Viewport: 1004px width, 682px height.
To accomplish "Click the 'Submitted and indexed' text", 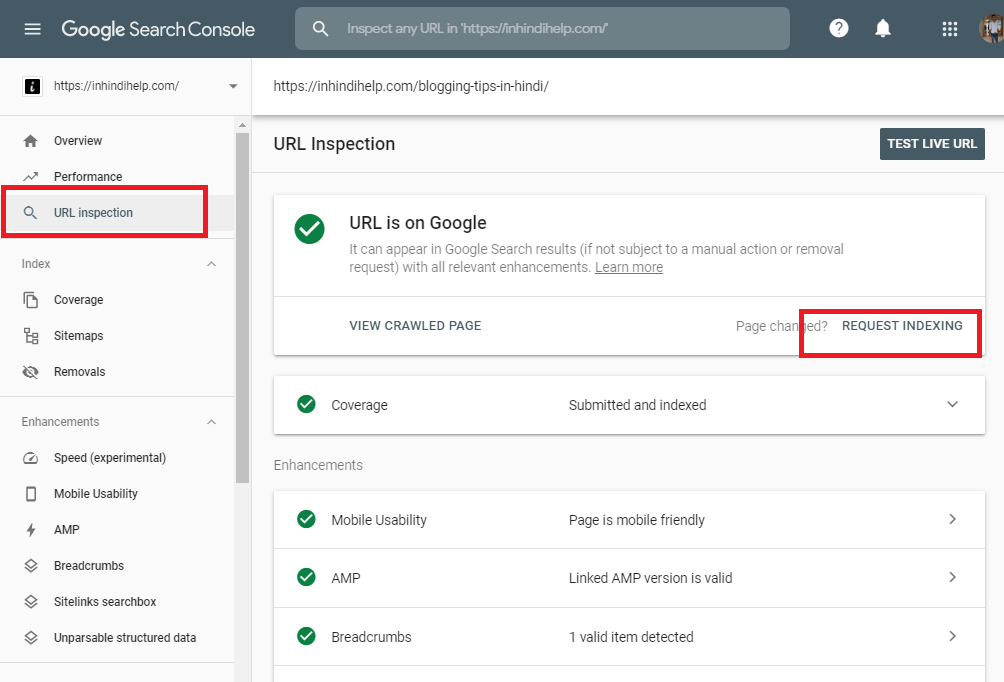I will tap(637, 405).
